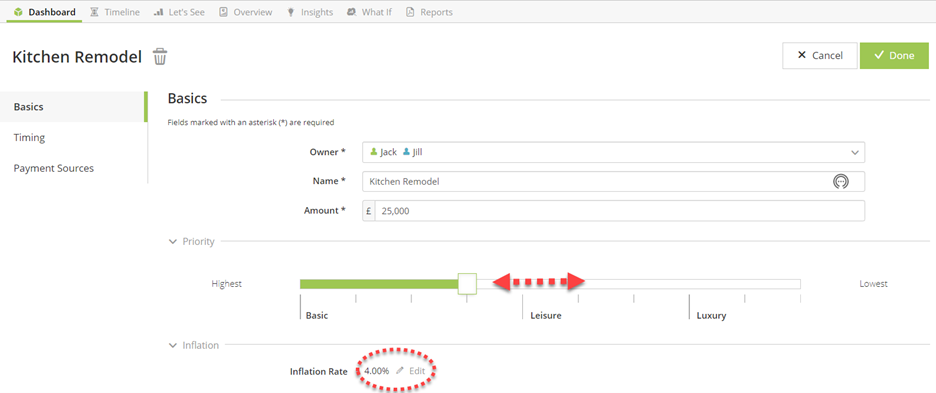
Task: Click the £ currency symbol
Action: 368,211
